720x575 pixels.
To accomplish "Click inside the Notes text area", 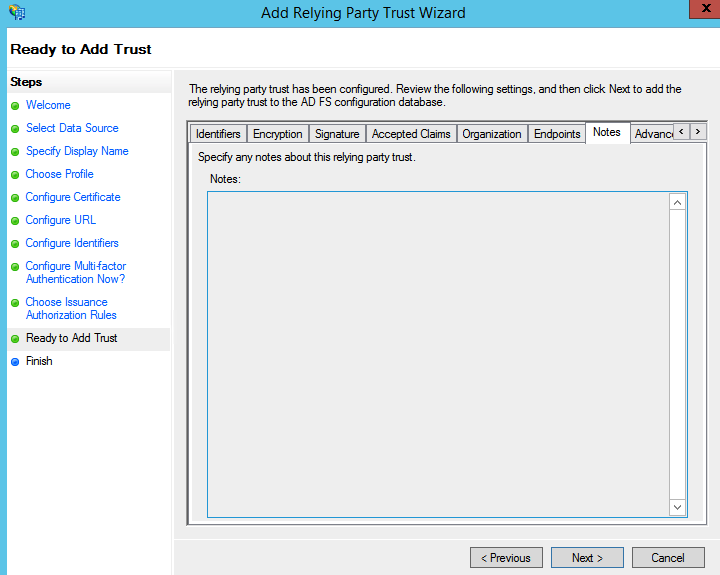I will (439, 354).
